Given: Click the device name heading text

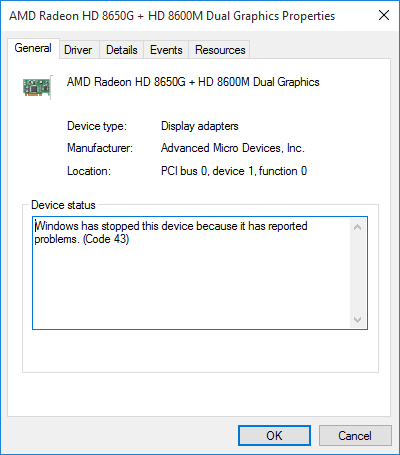Looking at the screenshot, I should [x=193, y=82].
